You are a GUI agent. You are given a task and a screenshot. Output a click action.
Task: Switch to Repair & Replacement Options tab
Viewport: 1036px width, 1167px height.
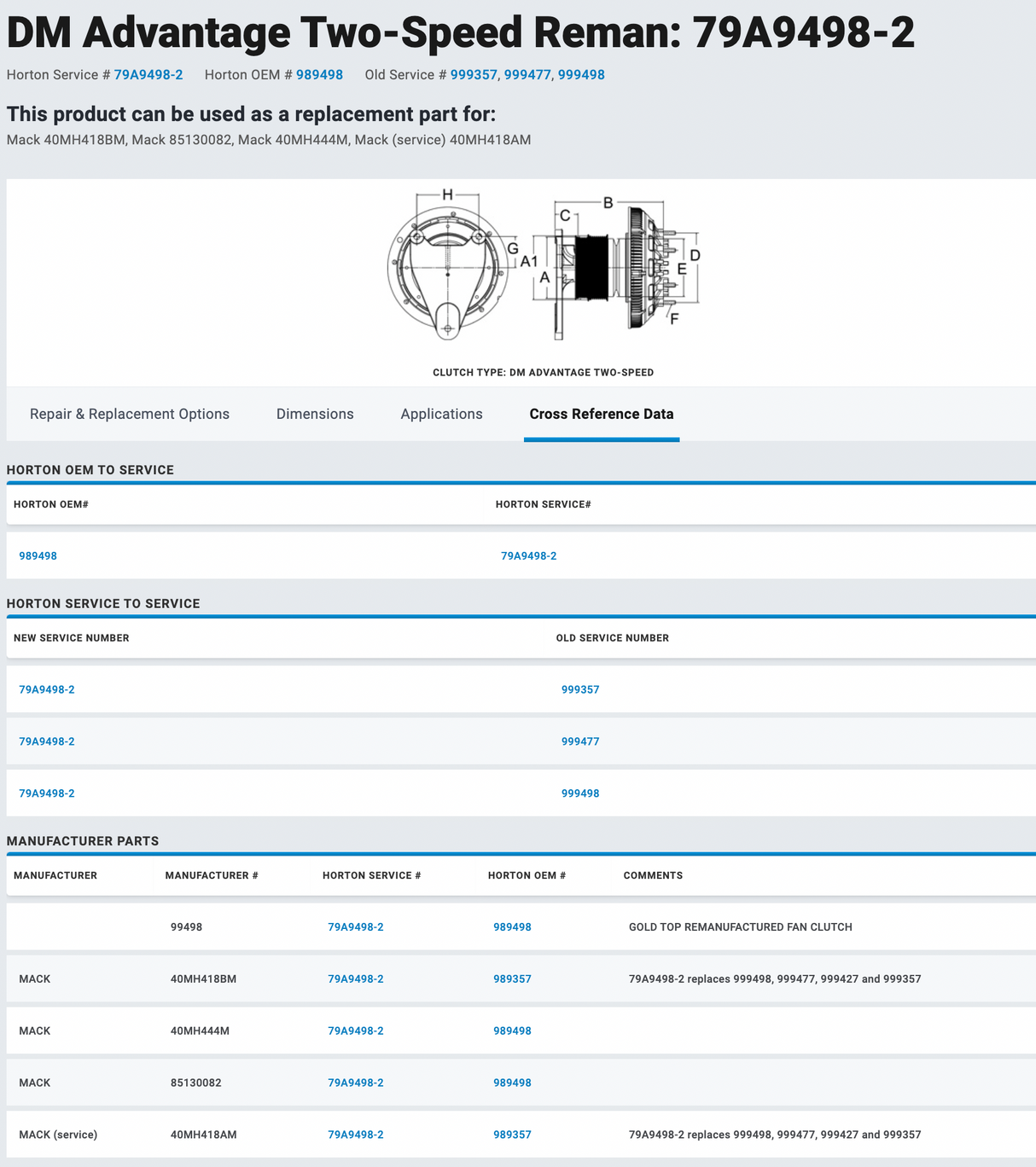point(130,414)
